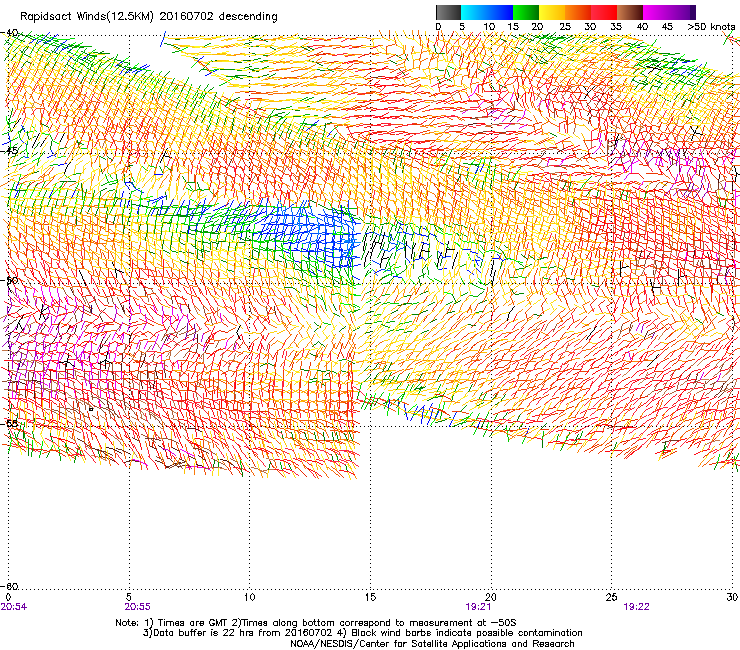Click the '45' label under the color bar
The width and height of the screenshot is (740, 650).
click(667, 27)
